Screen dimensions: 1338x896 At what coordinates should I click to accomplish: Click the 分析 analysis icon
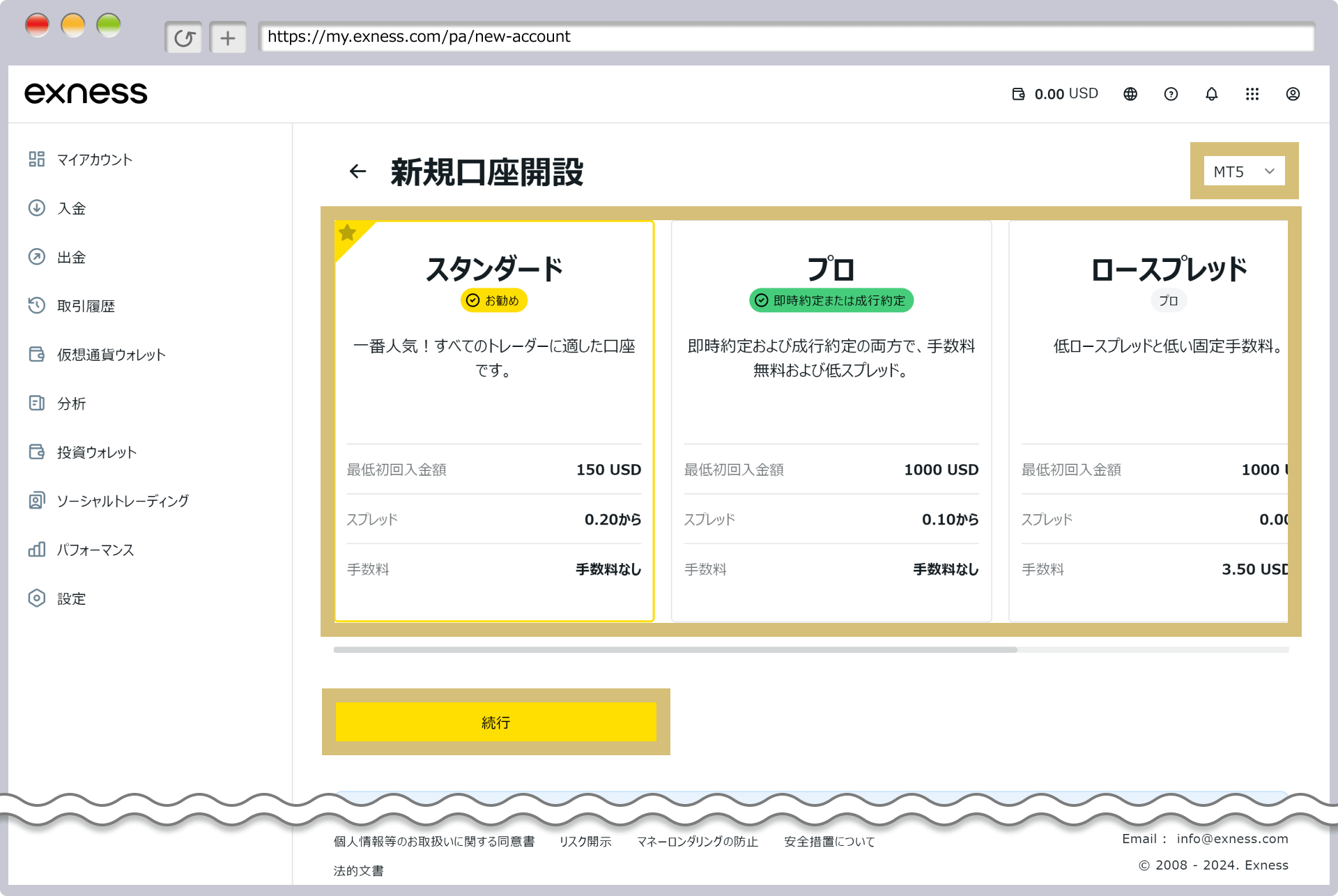37,403
